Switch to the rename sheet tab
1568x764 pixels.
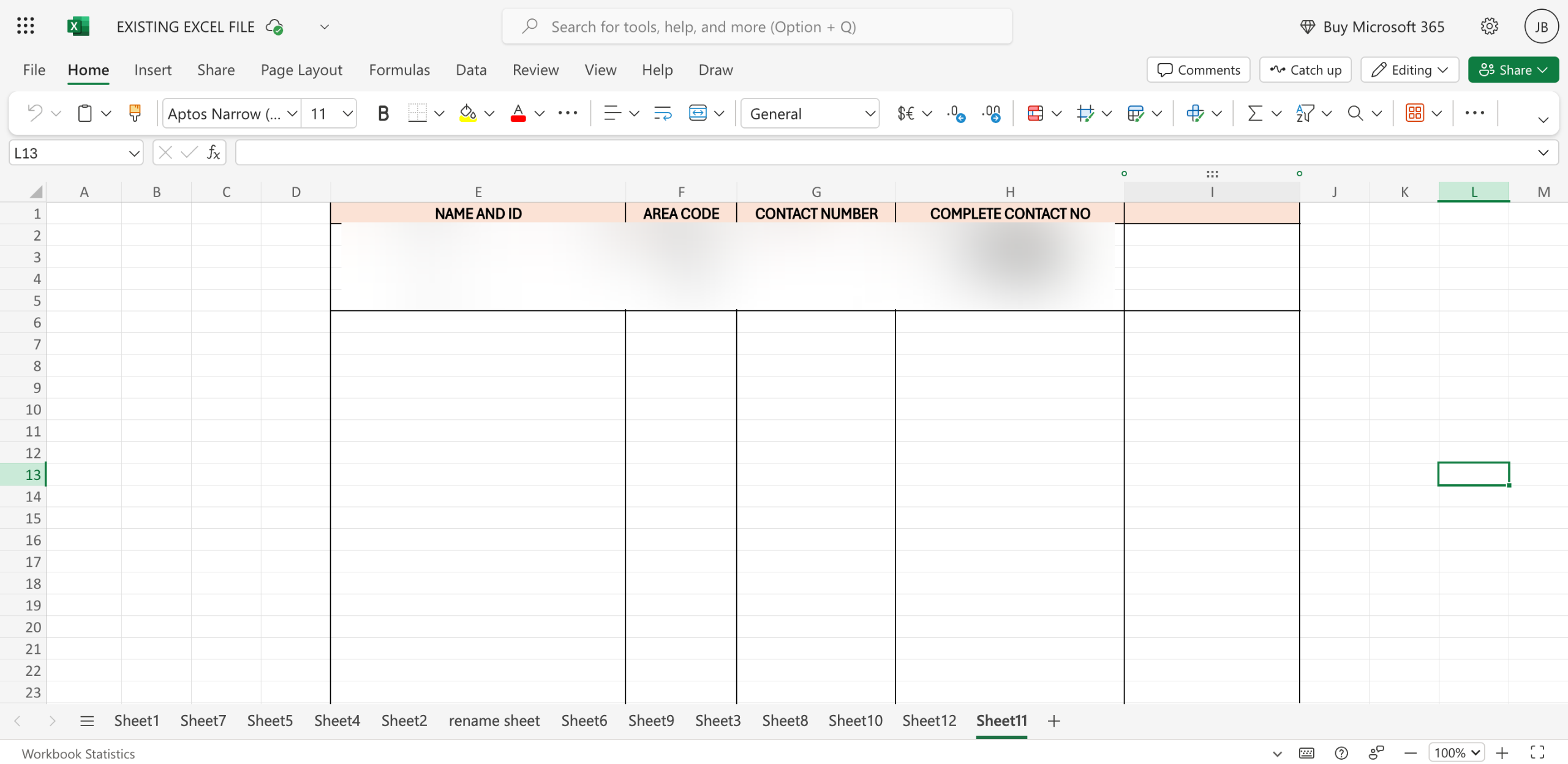(494, 721)
